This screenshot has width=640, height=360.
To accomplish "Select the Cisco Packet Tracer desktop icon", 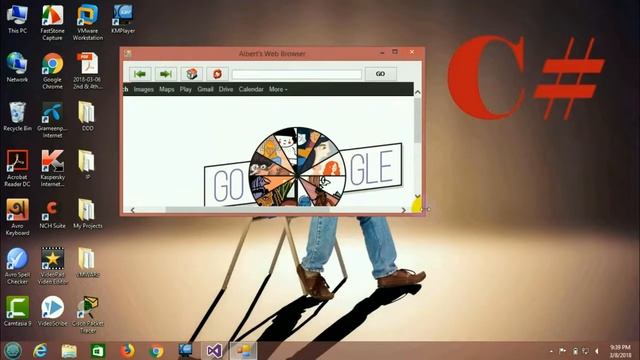I will [x=88, y=315].
